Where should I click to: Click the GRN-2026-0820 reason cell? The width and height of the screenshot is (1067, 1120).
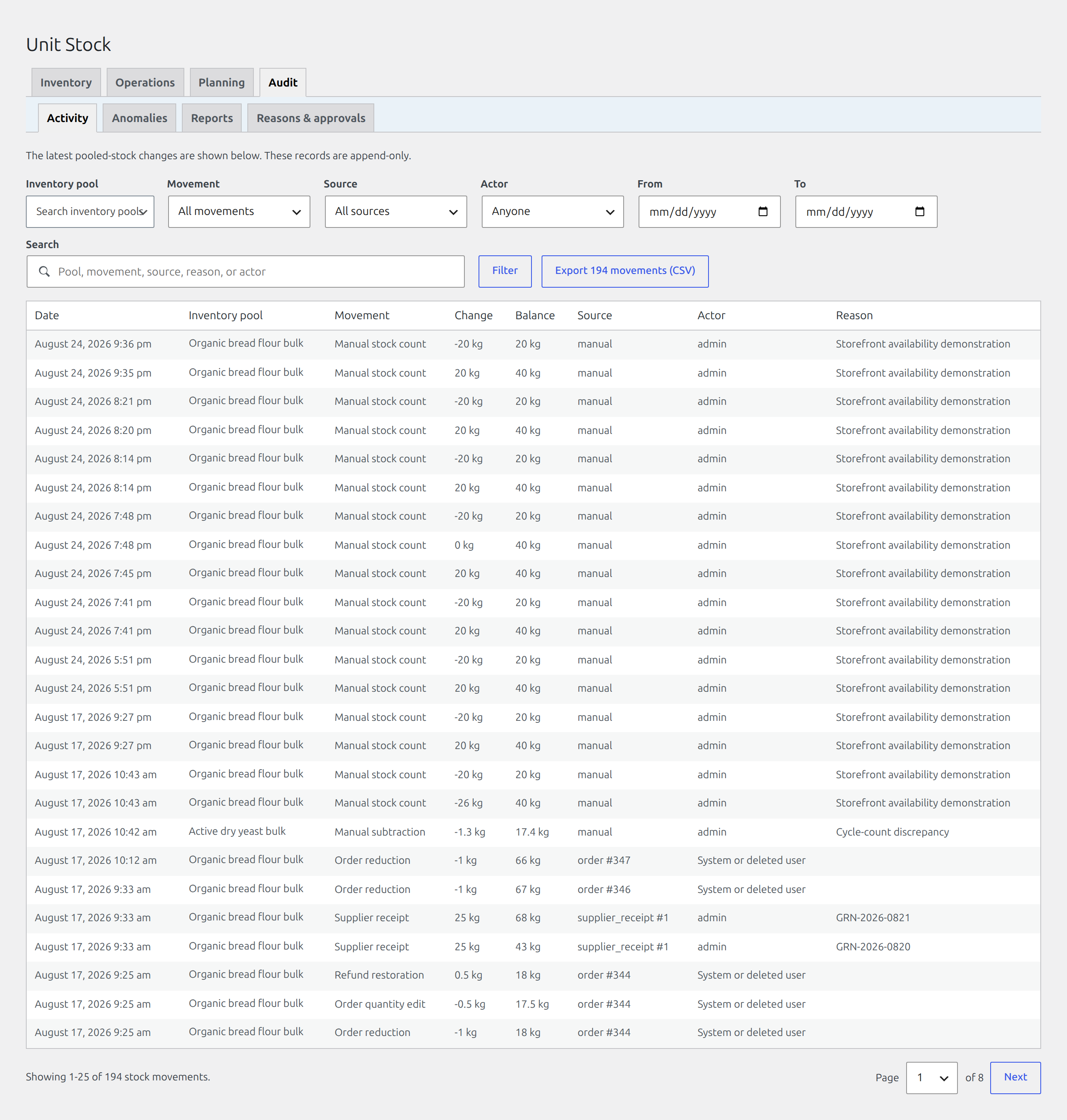point(873,947)
